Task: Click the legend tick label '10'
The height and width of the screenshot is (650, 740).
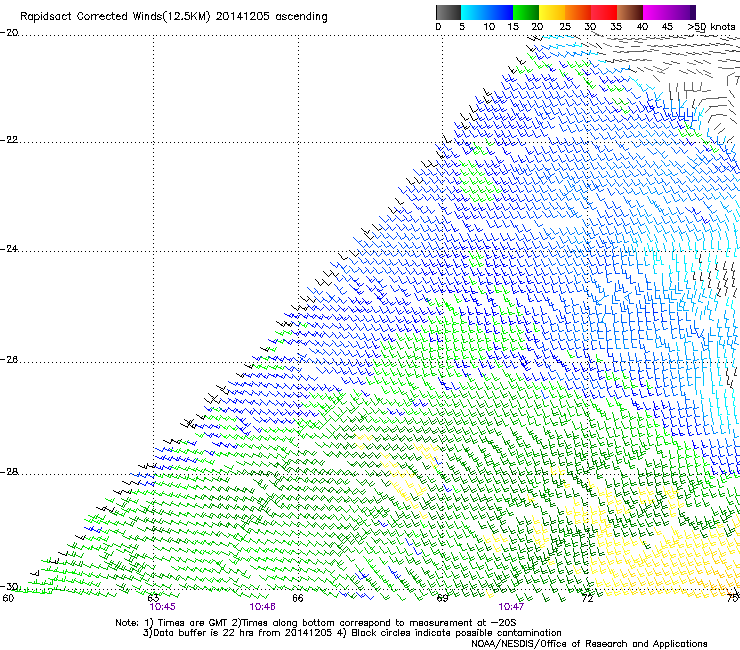Action: 489,27
